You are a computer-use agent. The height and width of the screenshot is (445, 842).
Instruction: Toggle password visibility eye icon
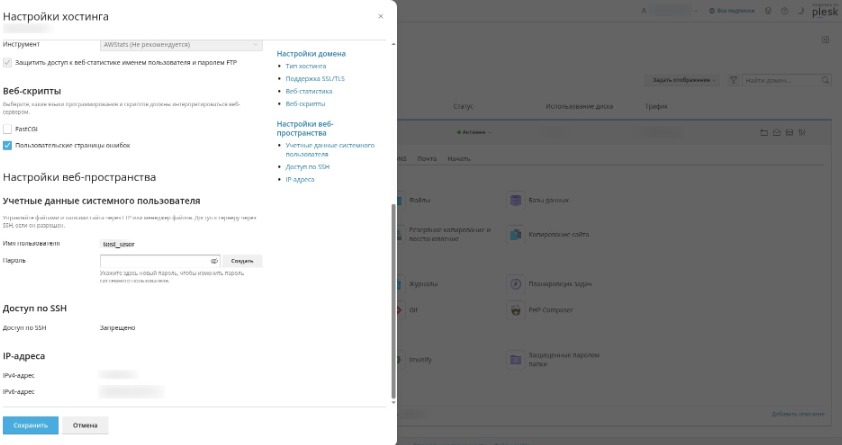(x=214, y=261)
